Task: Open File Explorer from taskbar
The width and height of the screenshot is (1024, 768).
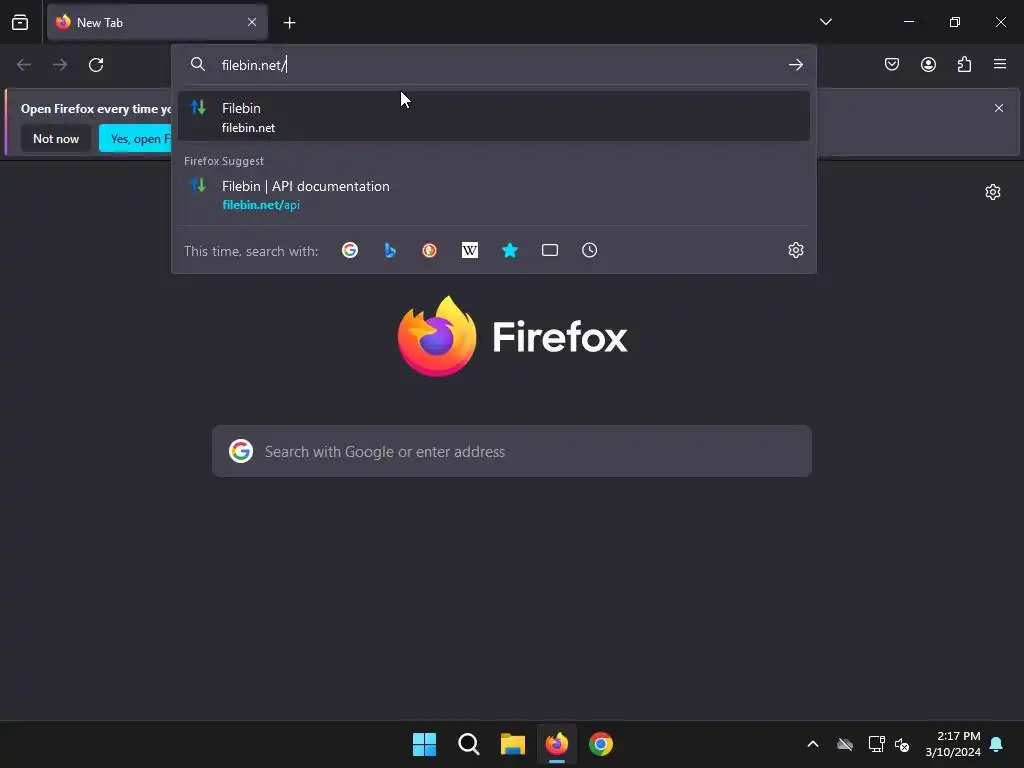Action: point(513,744)
